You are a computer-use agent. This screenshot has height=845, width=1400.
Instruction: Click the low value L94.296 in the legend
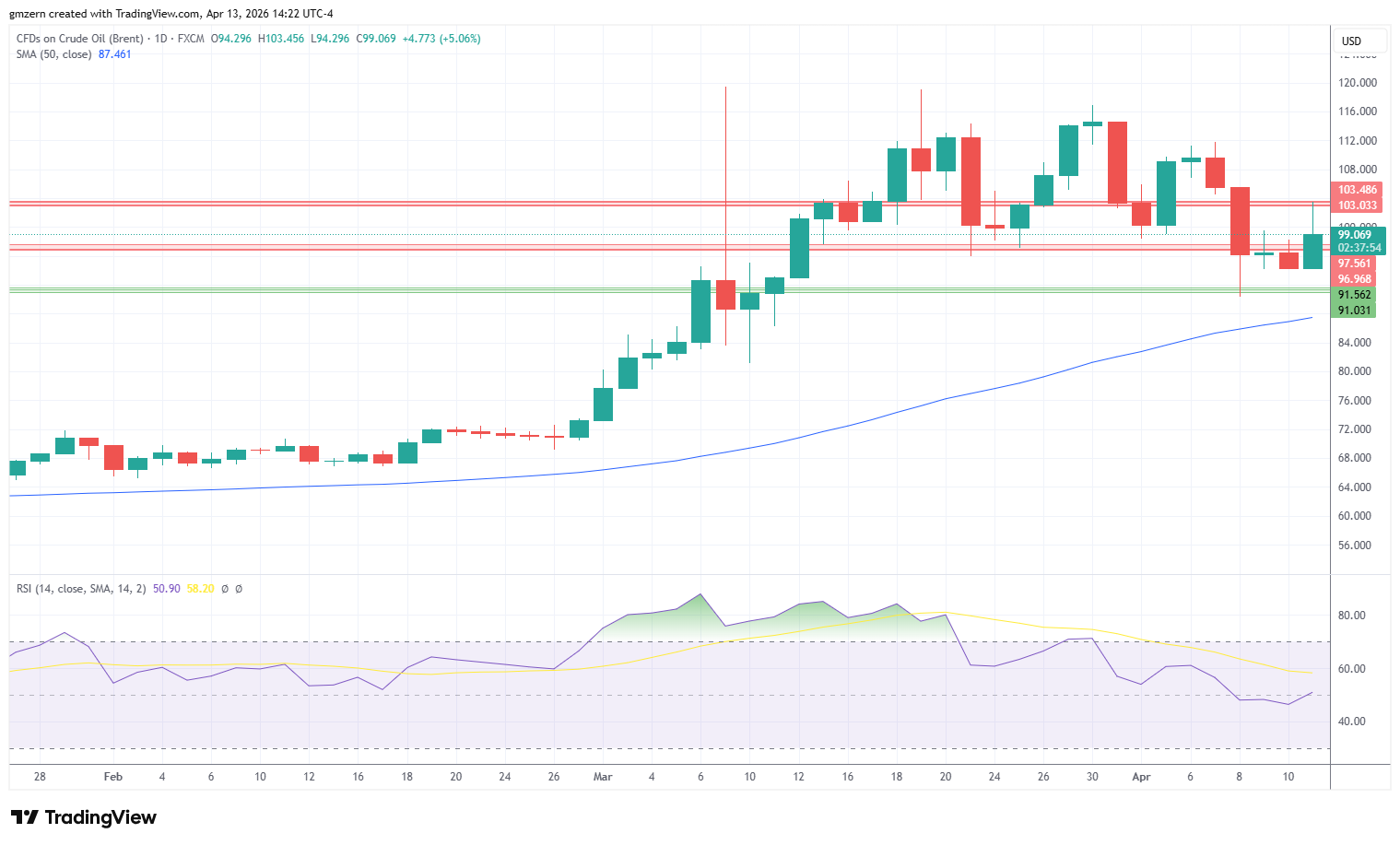tap(330, 39)
